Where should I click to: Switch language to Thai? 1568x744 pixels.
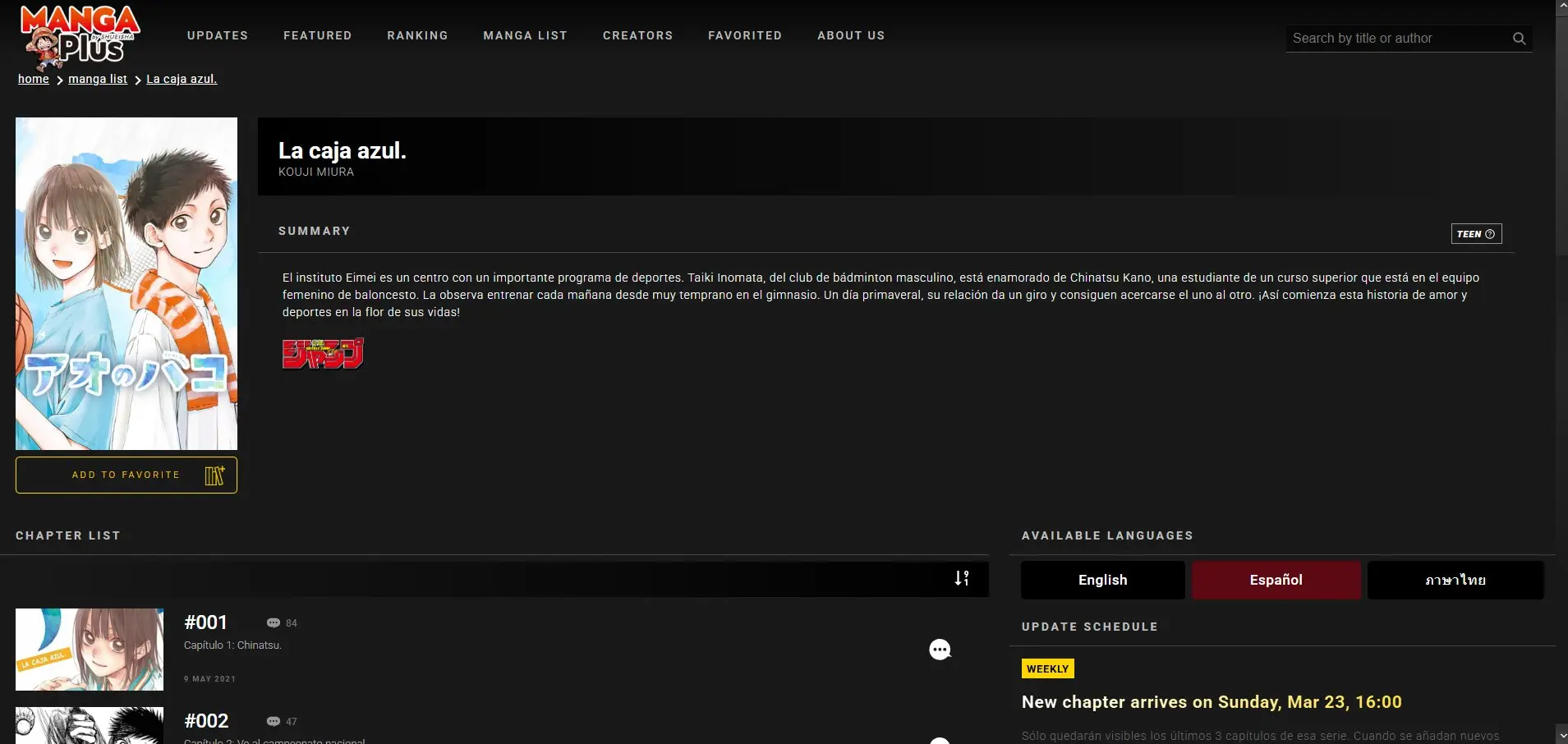coord(1455,580)
